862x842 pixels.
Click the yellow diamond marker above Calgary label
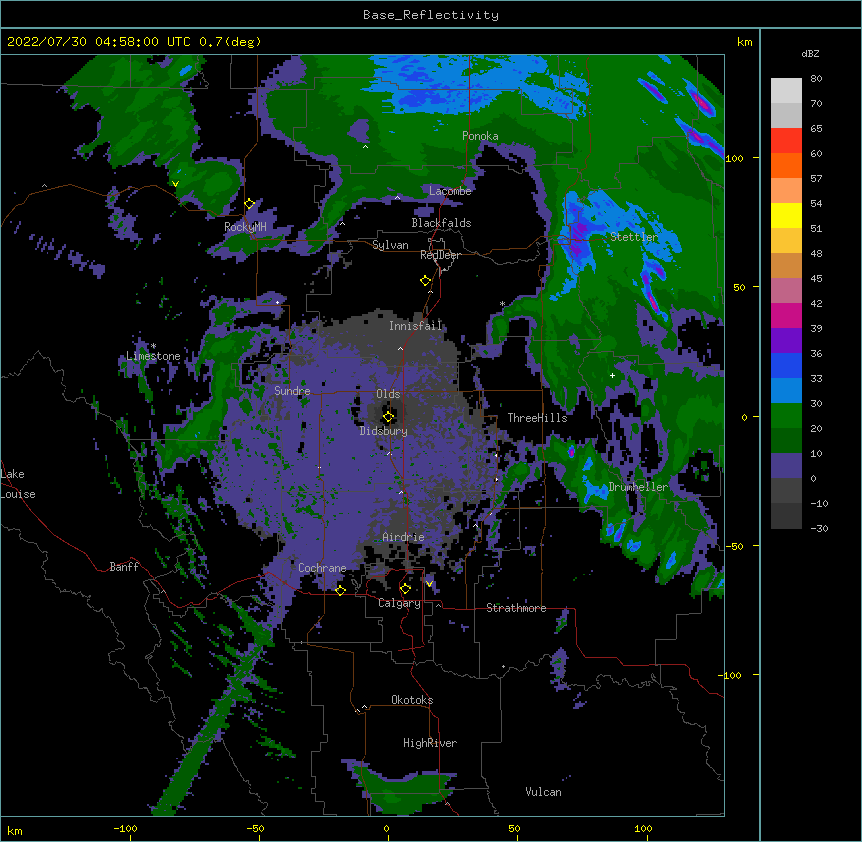point(405,589)
